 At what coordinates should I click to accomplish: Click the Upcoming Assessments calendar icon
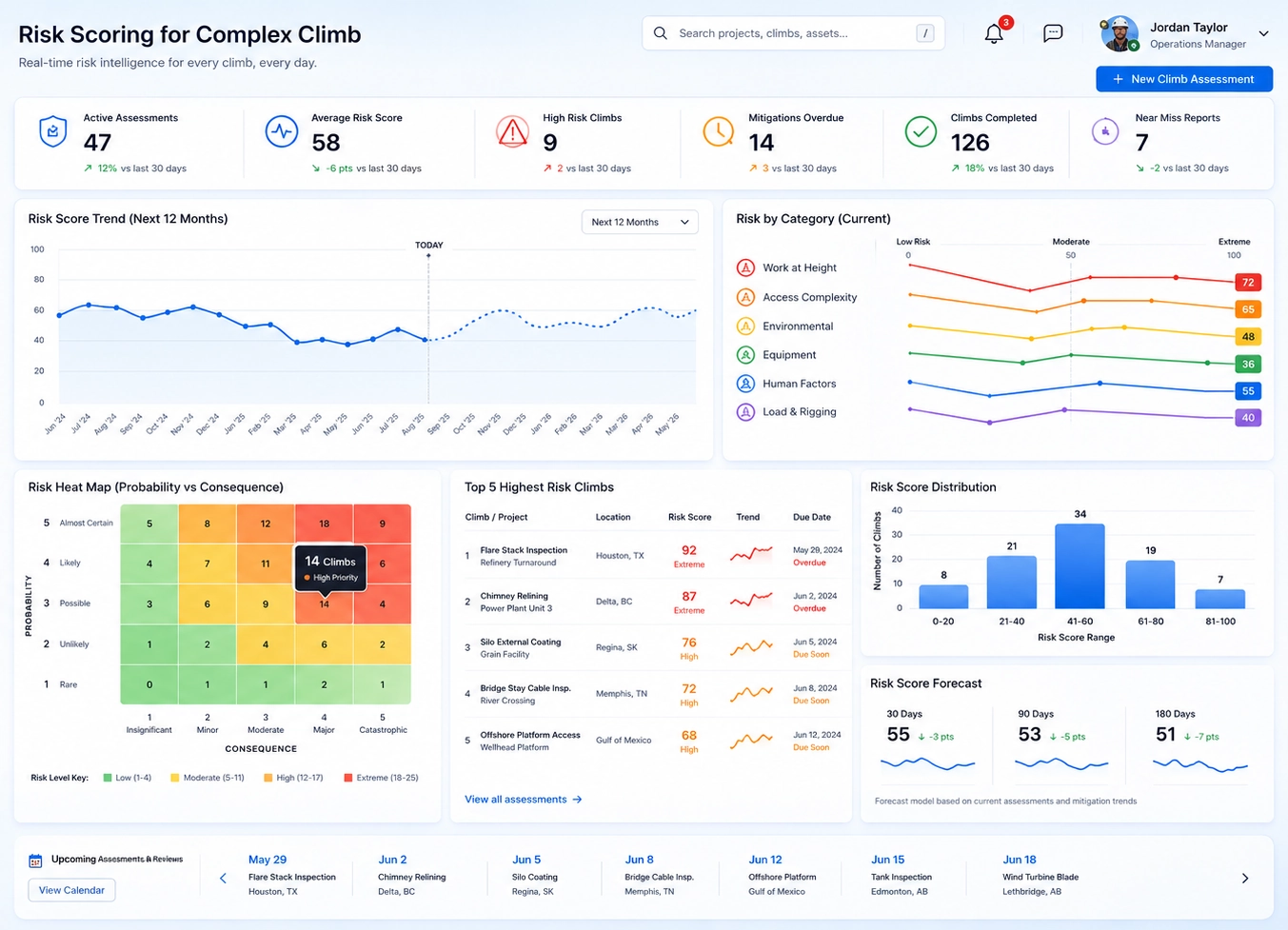pos(35,861)
